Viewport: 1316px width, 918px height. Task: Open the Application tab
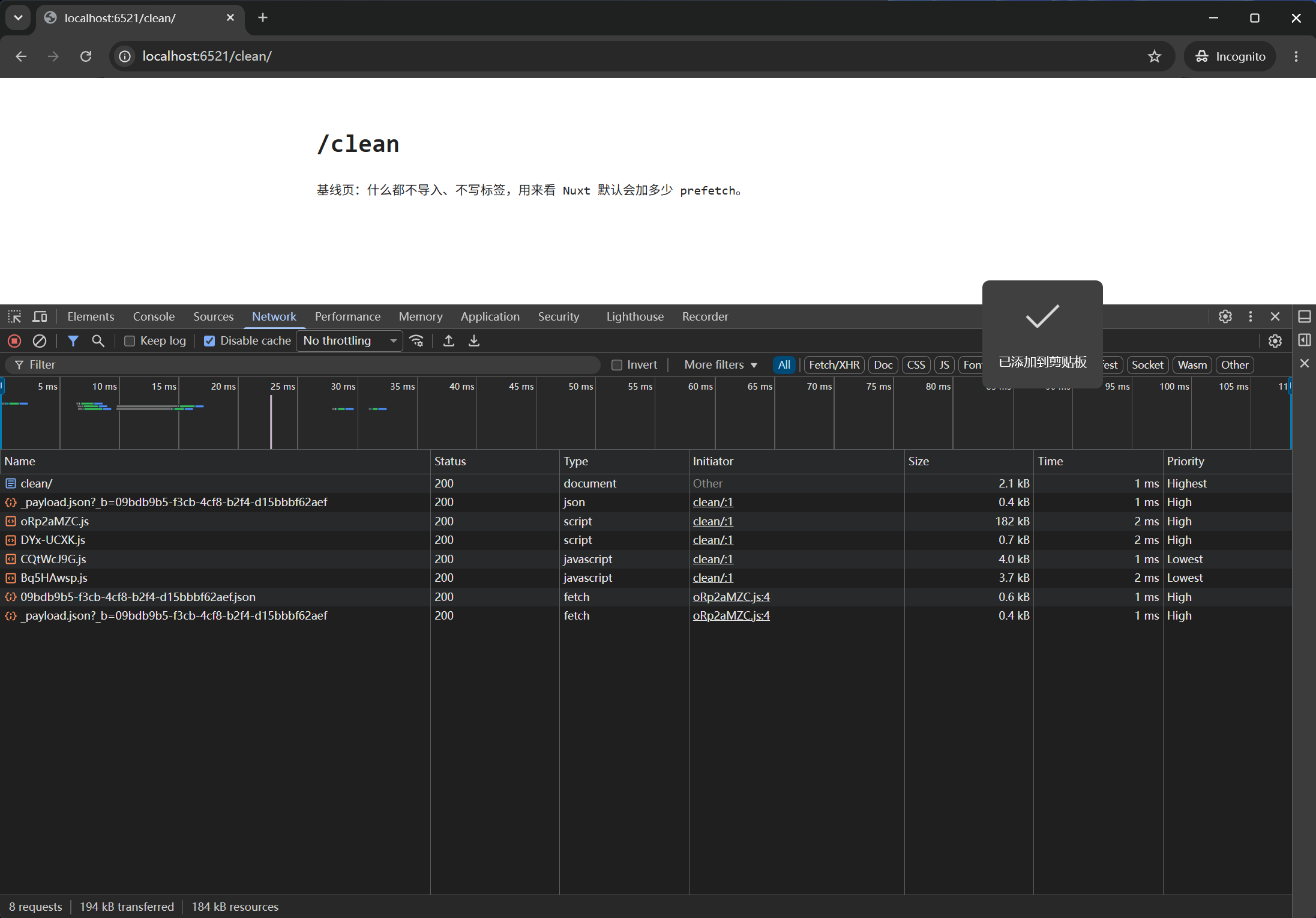coord(490,316)
